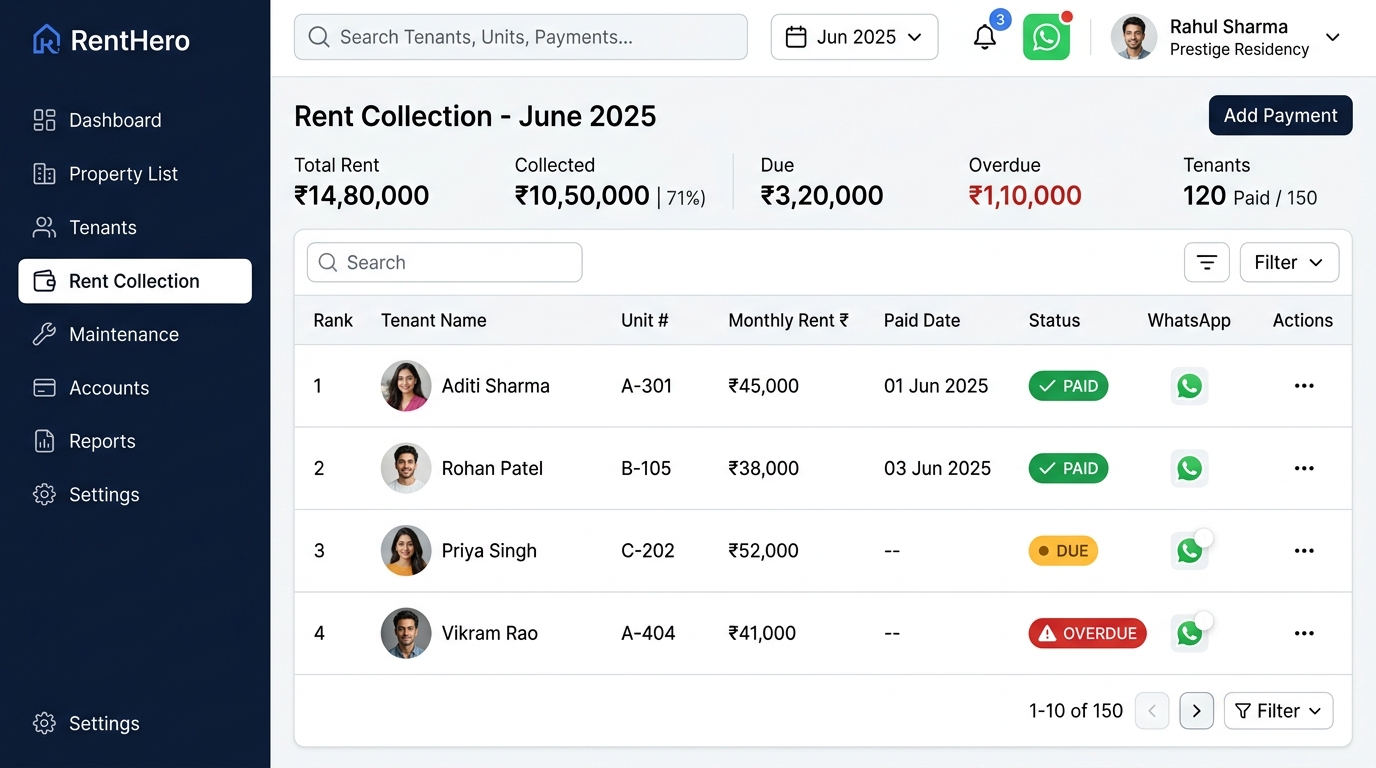Image resolution: width=1376 pixels, height=768 pixels.
Task: Open the green WhatsApp header icon
Action: pyautogui.click(x=1046, y=37)
